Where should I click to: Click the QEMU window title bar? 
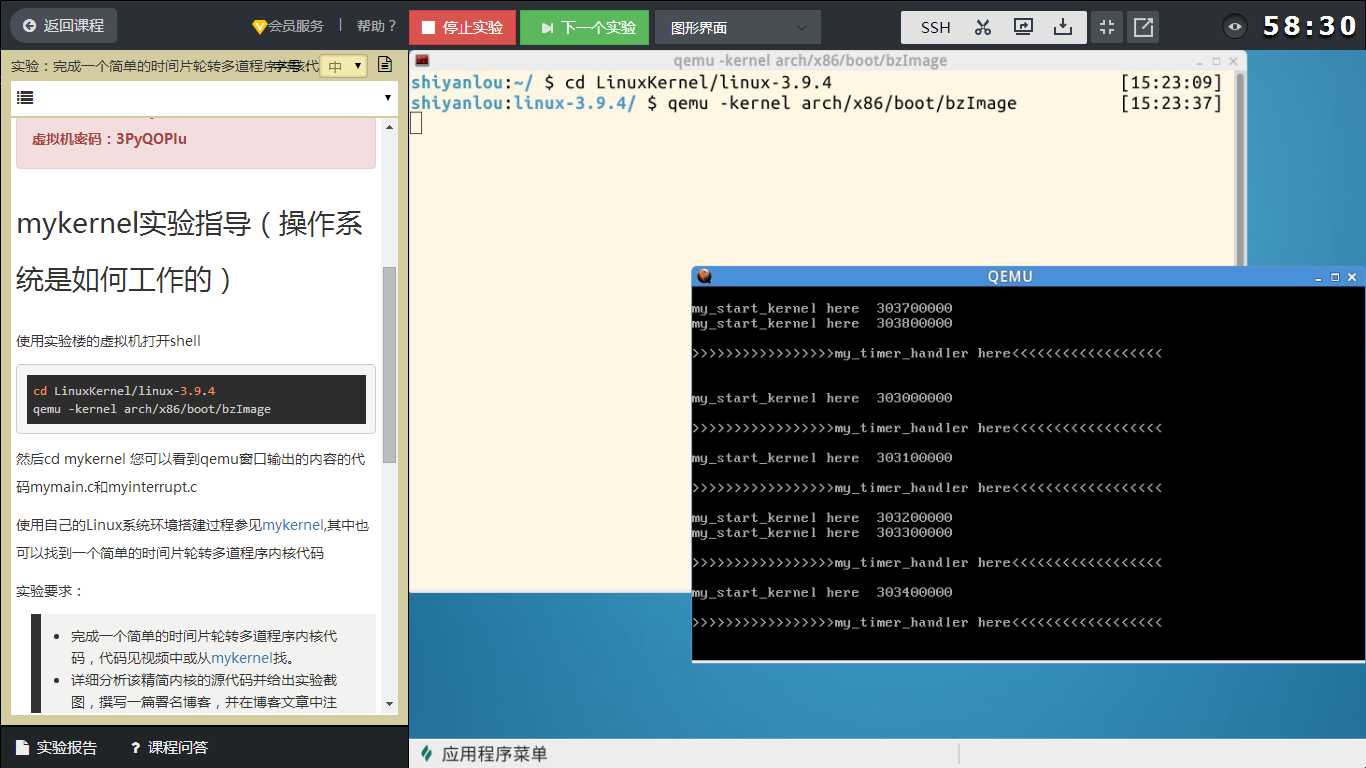pos(1010,276)
